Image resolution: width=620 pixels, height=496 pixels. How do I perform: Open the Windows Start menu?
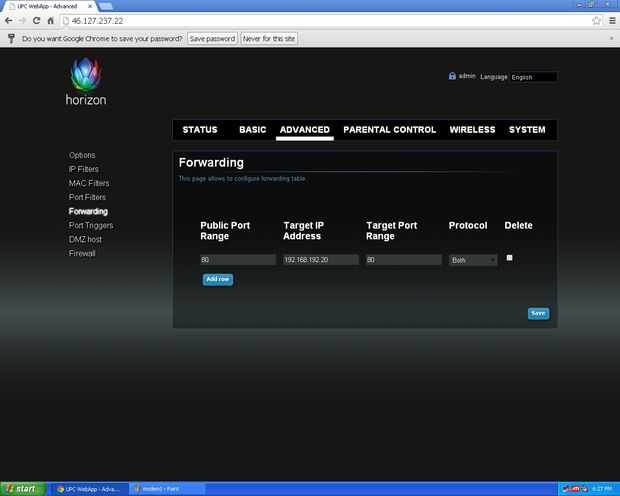(23, 489)
